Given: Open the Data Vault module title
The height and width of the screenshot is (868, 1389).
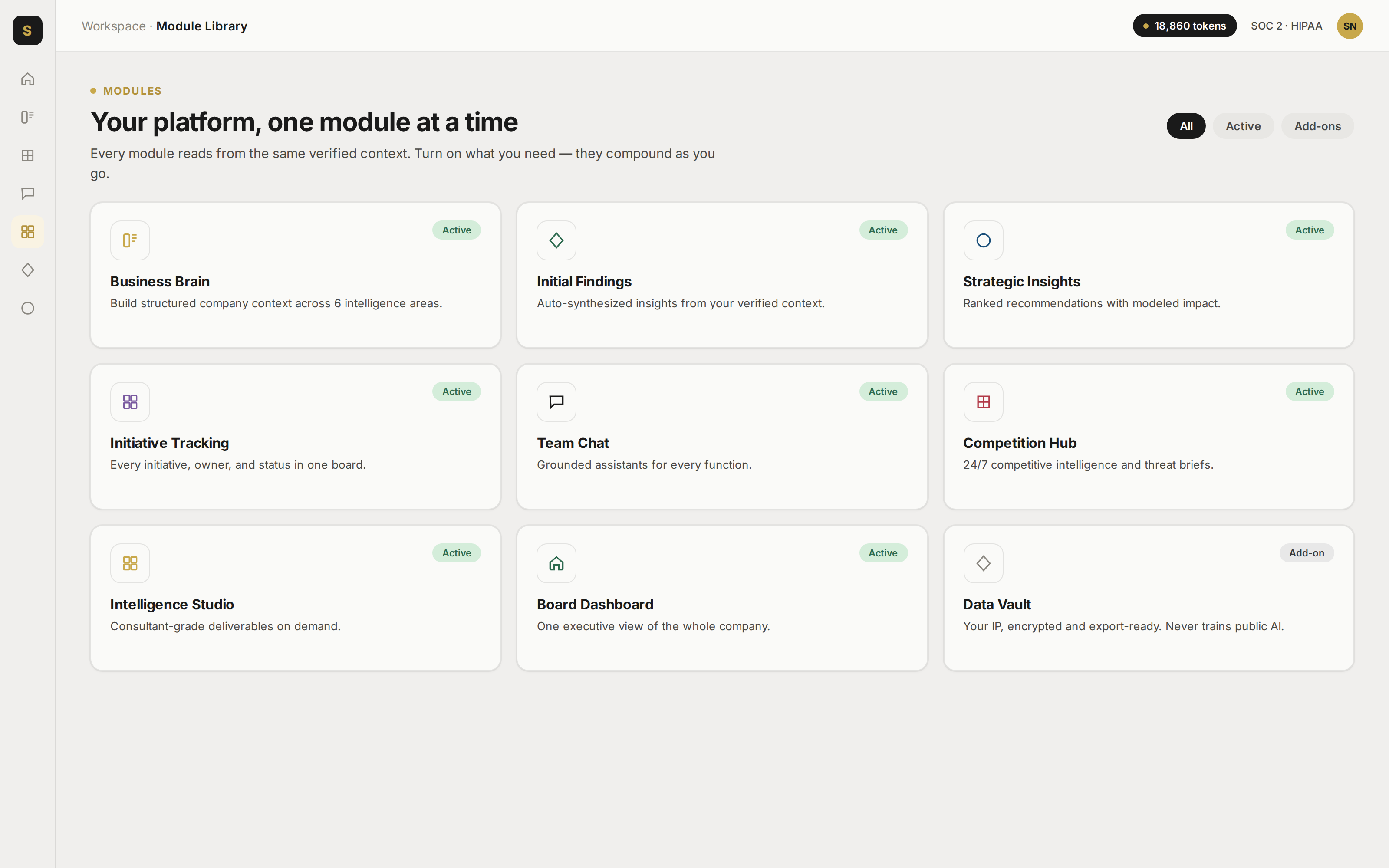Looking at the screenshot, I should coord(997,605).
